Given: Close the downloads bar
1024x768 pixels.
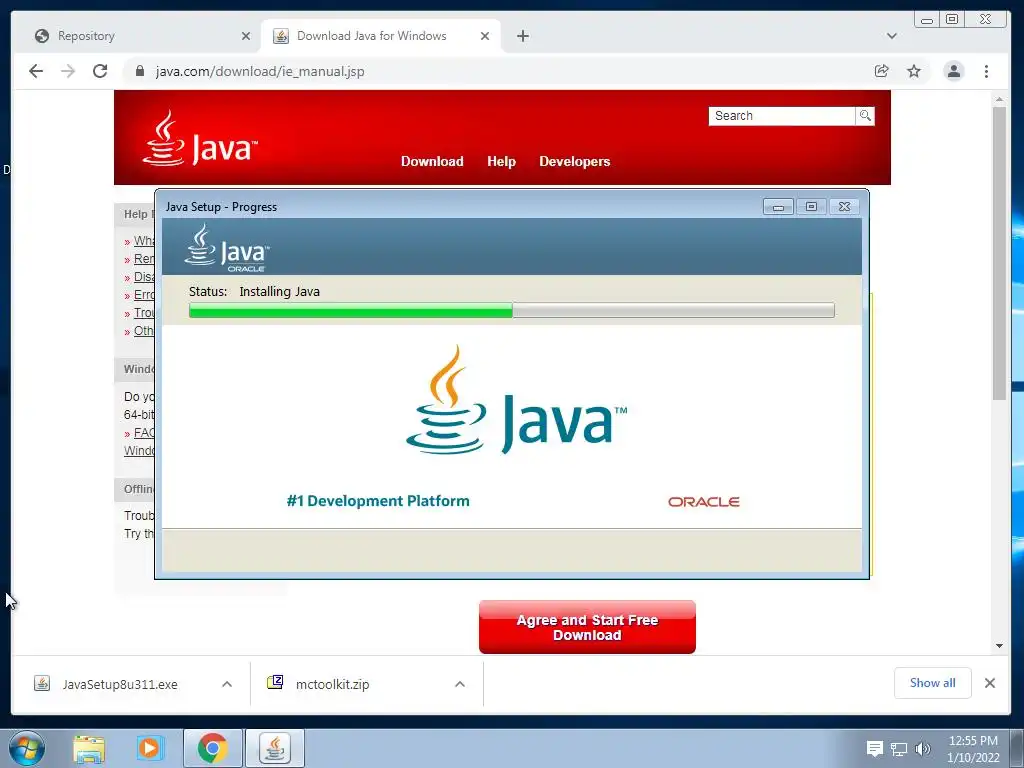Looking at the screenshot, I should [989, 682].
